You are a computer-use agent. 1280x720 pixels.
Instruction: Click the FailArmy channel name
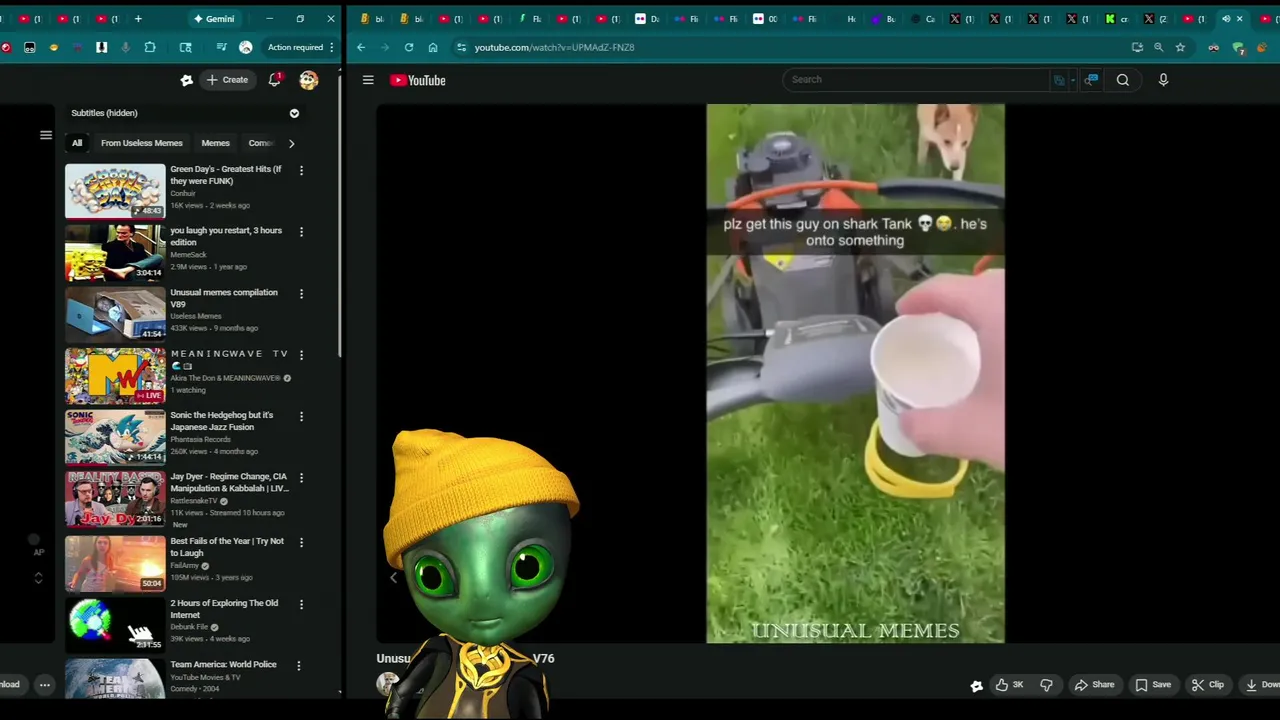coord(184,566)
